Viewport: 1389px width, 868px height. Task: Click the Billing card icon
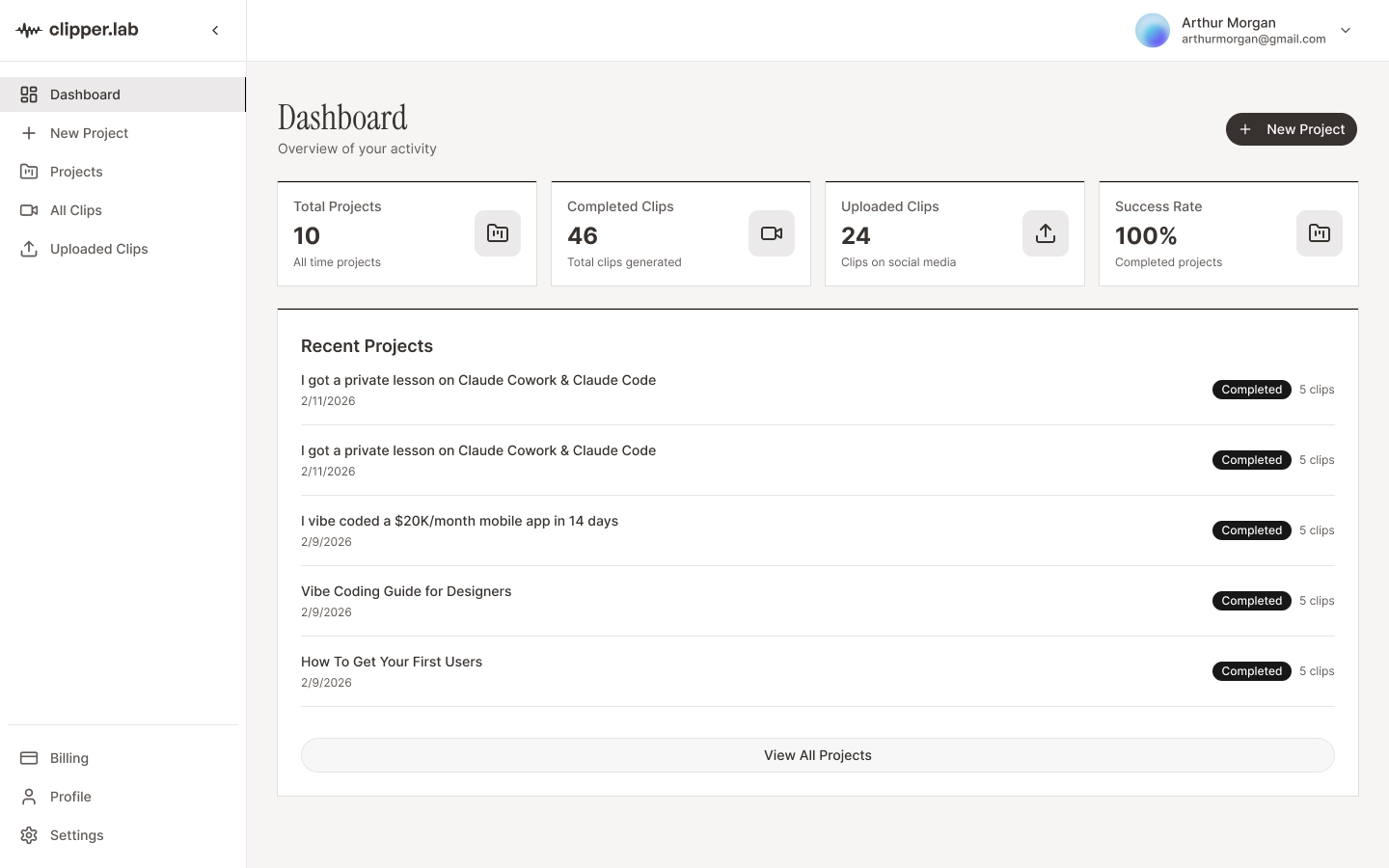(28, 757)
